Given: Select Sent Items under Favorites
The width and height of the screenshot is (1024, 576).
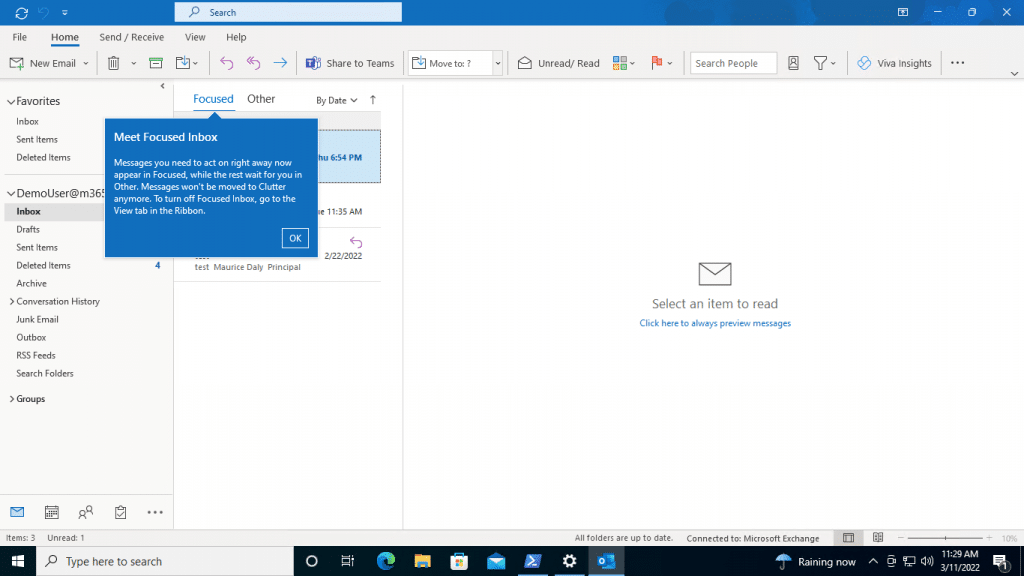Looking at the screenshot, I should pos(37,140).
